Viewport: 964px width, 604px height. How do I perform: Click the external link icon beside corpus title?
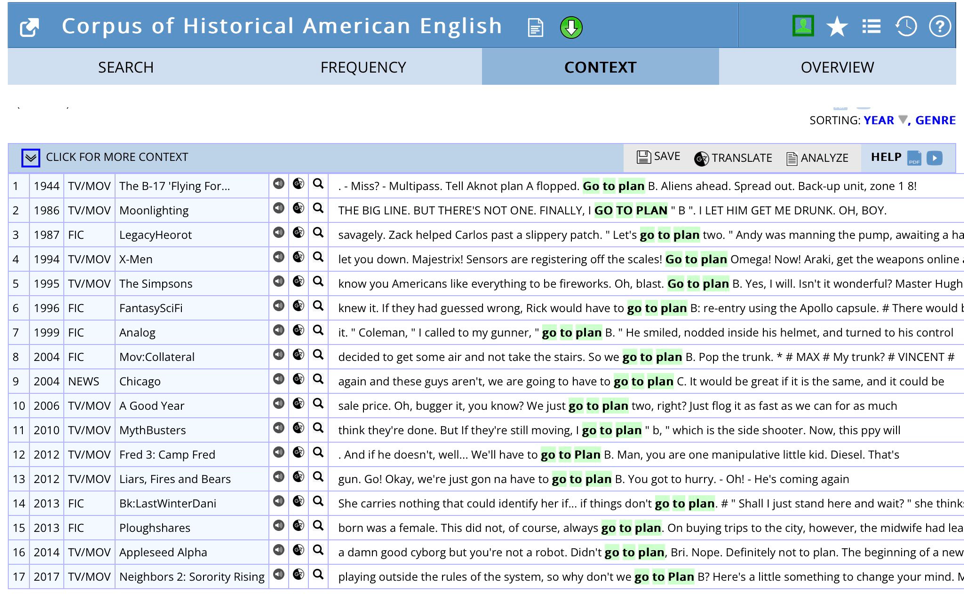30,27
